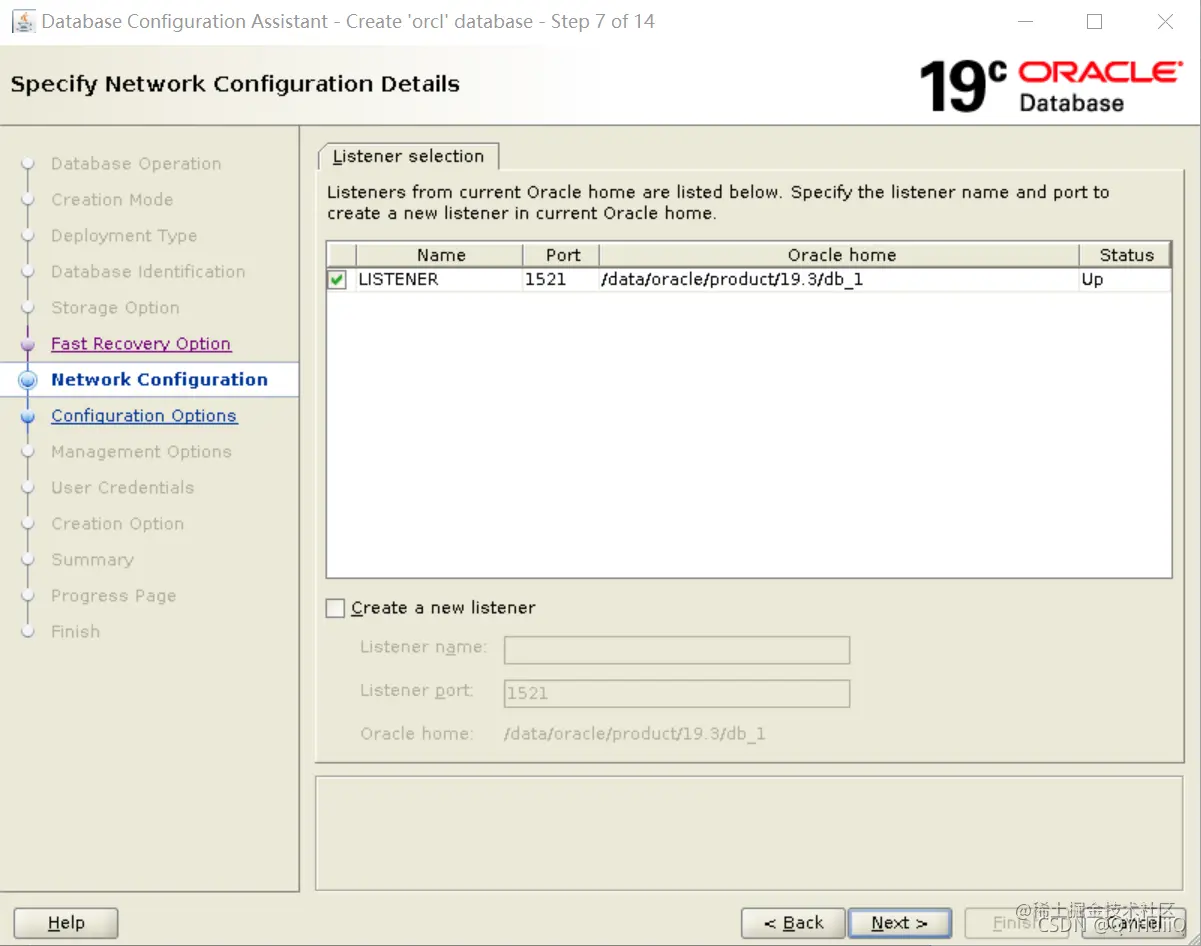Maximize the Database Configuration Assistant window
This screenshot has height=946, width=1201.
[1094, 22]
